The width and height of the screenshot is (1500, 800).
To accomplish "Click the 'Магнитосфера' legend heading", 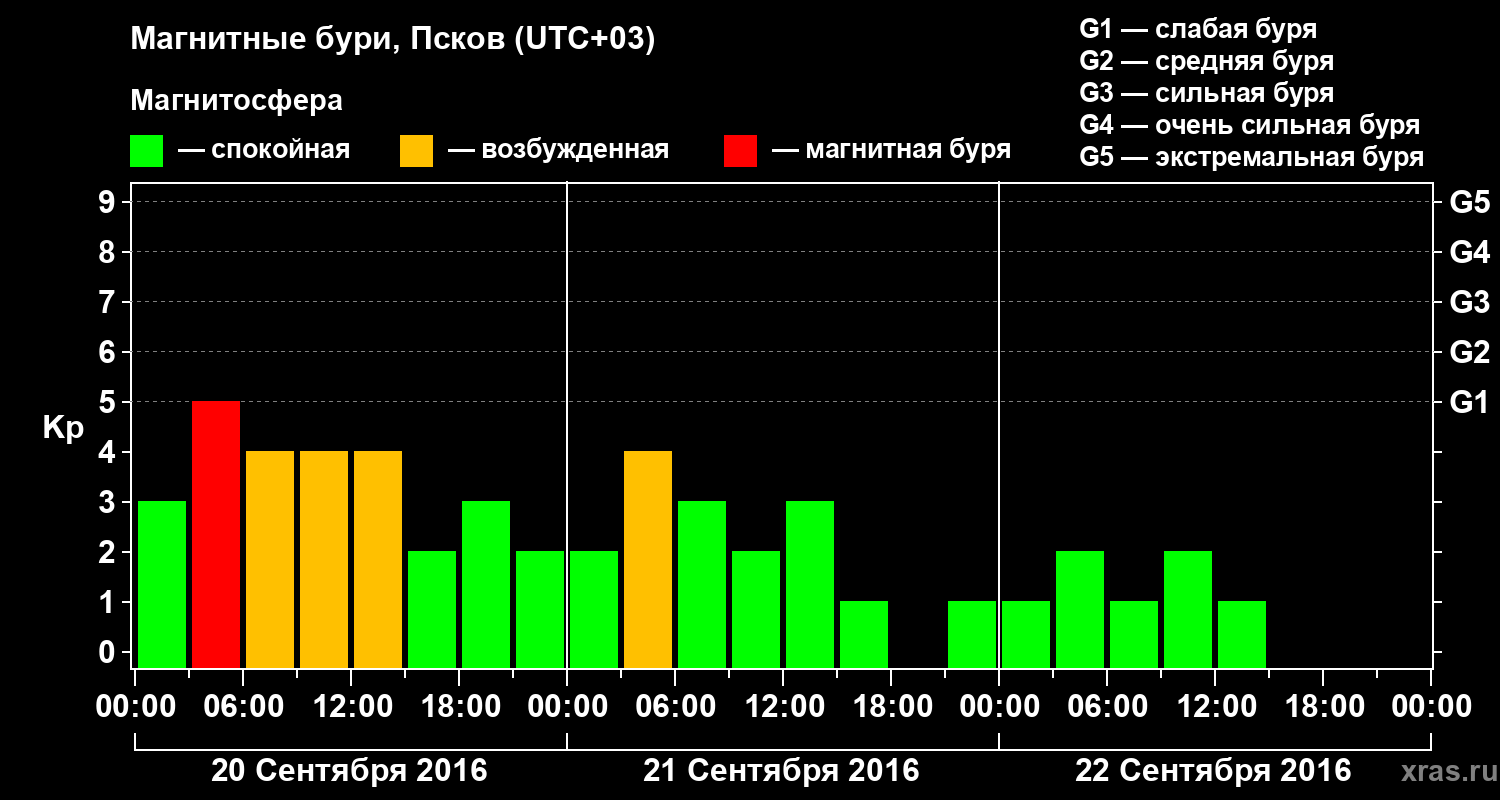I will click(x=236, y=101).
